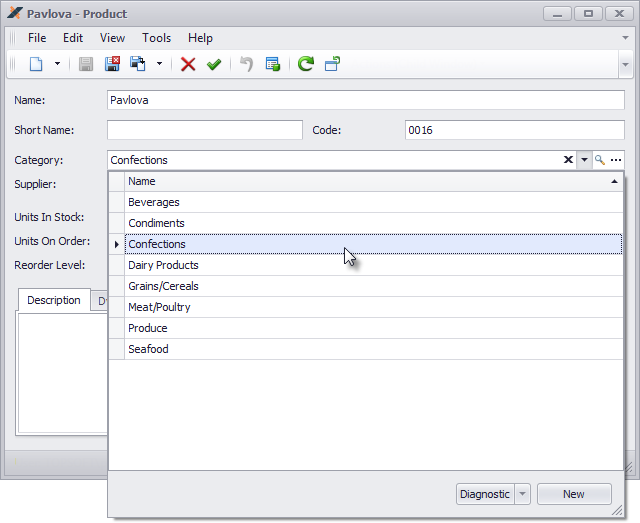Screen dimensions: 640x523
Task: Open the View menu
Action: (x=112, y=38)
